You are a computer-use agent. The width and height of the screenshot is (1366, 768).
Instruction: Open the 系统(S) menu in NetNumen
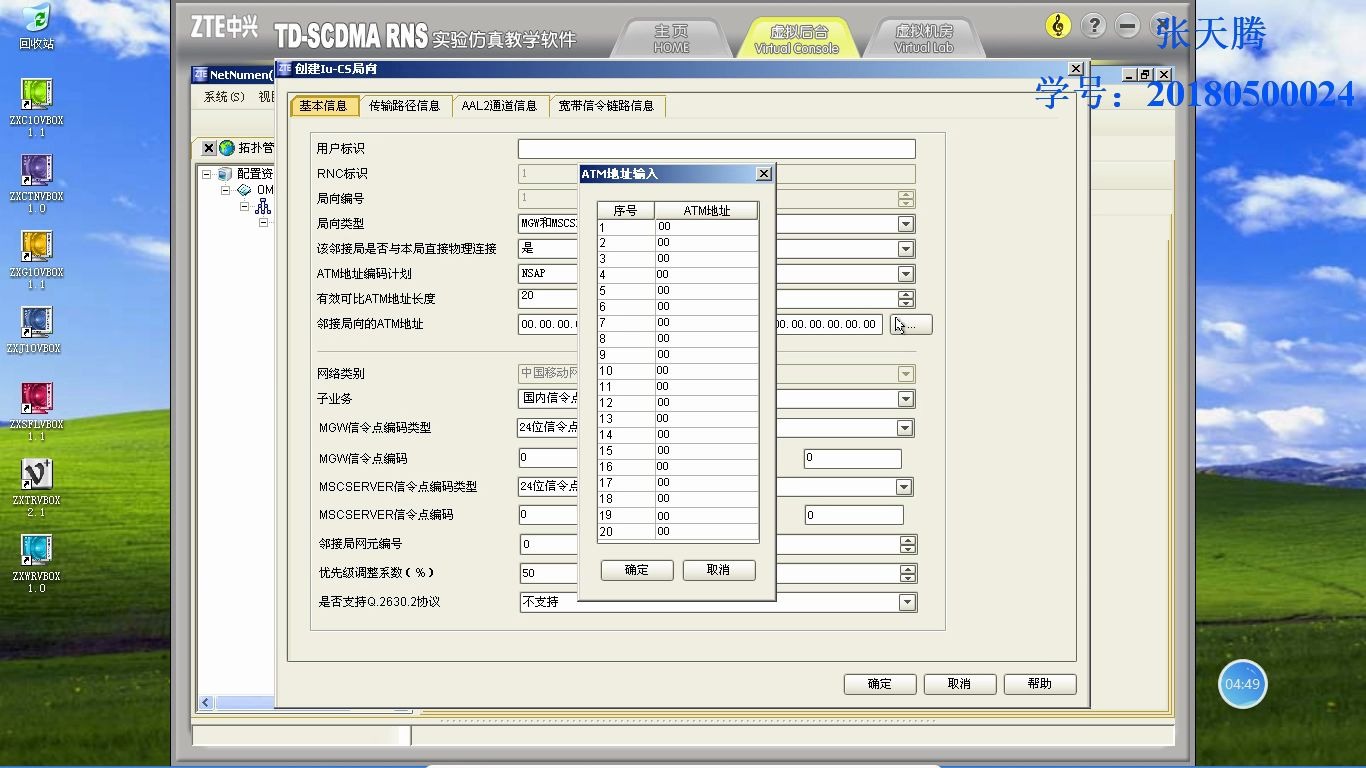pos(224,97)
